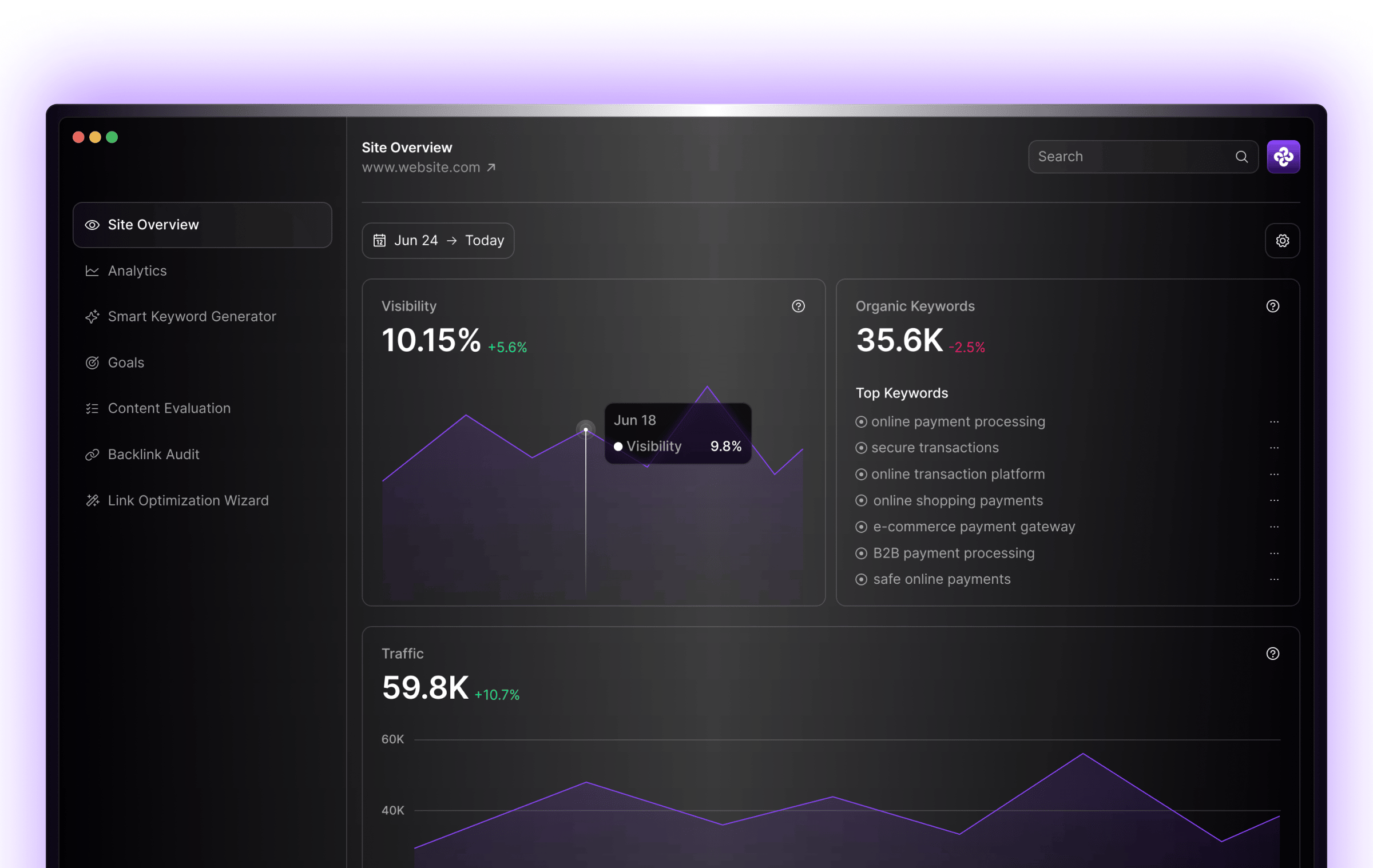
Task: Open the ellipsis menu for e-commerce payment gateway
Action: (x=1275, y=527)
